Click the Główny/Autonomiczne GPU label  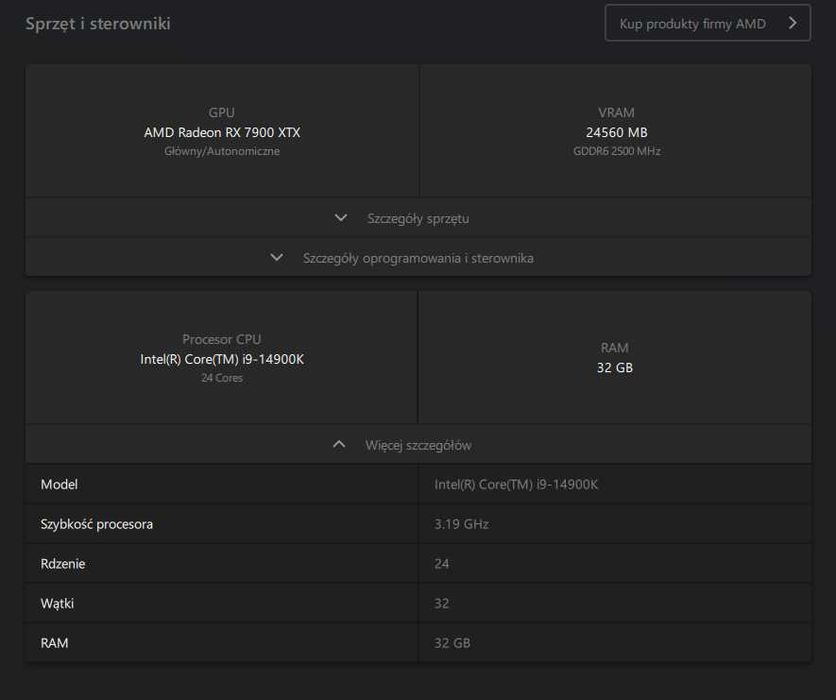click(x=222, y=152)
